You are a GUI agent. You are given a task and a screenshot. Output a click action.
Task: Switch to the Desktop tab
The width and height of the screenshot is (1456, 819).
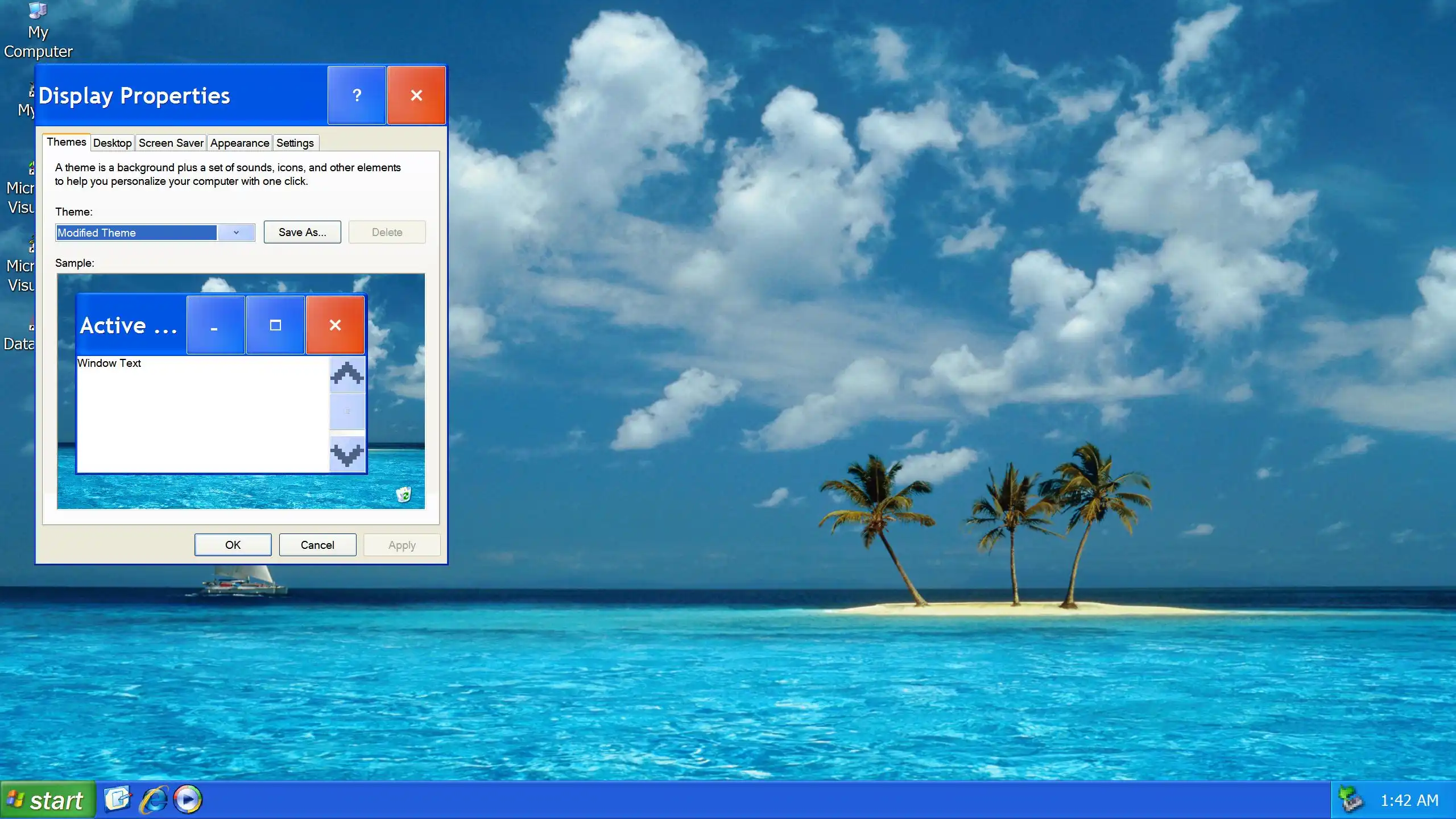[x=112, y=143]
